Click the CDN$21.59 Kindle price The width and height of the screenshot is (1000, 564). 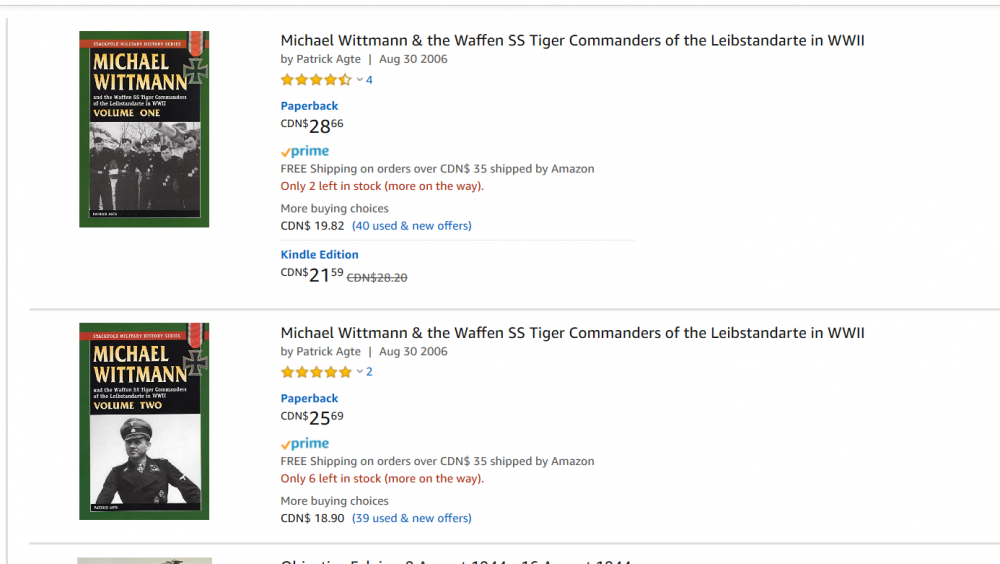(x=312, y=275)
